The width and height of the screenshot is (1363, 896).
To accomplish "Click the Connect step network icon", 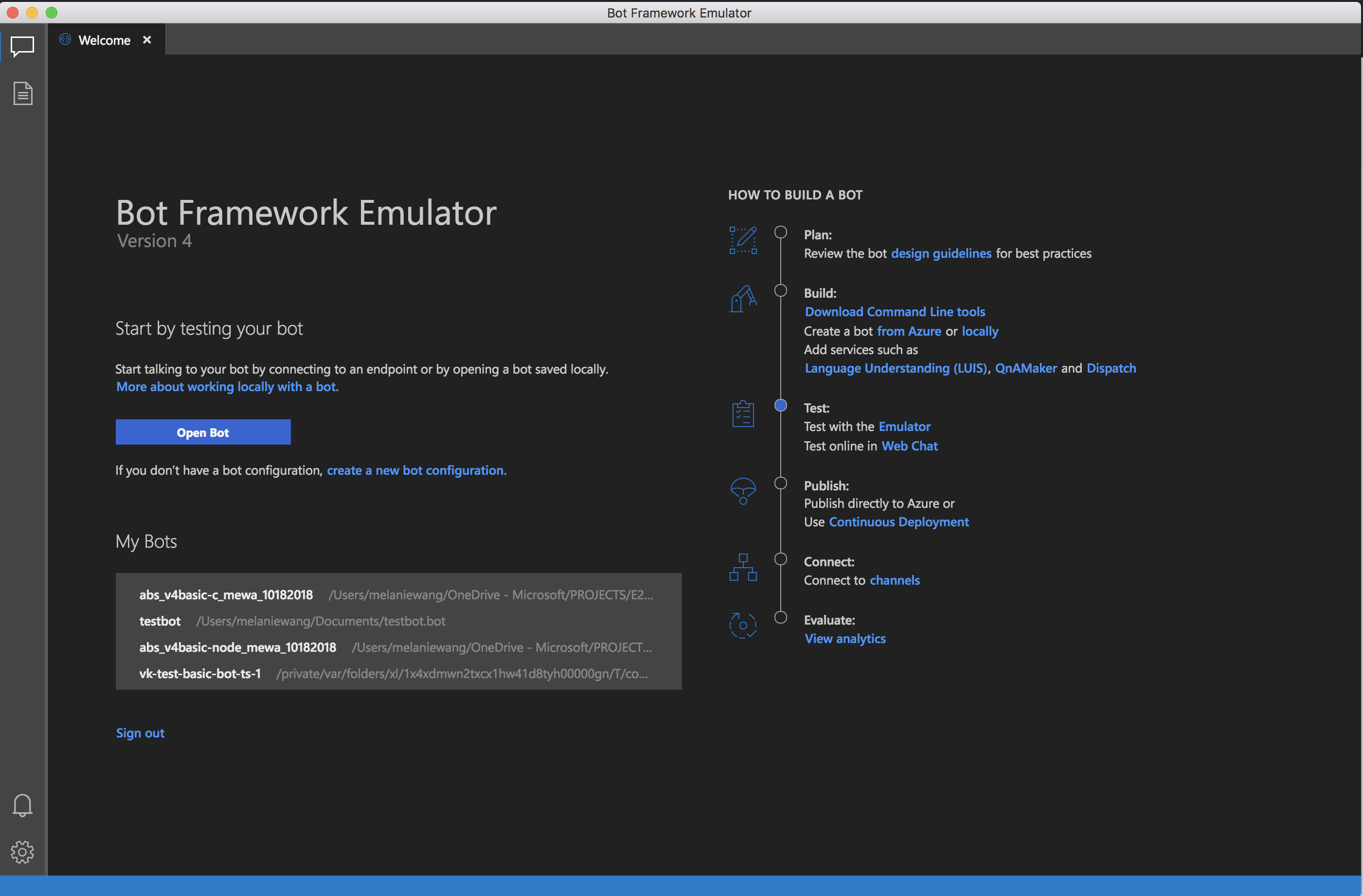I will tap(743, 567).
